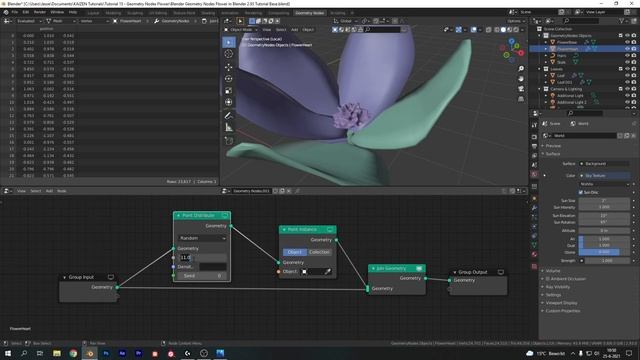640x360 pixels.
Task: Click the Sun Intensity value field
Action: point(604,207)
